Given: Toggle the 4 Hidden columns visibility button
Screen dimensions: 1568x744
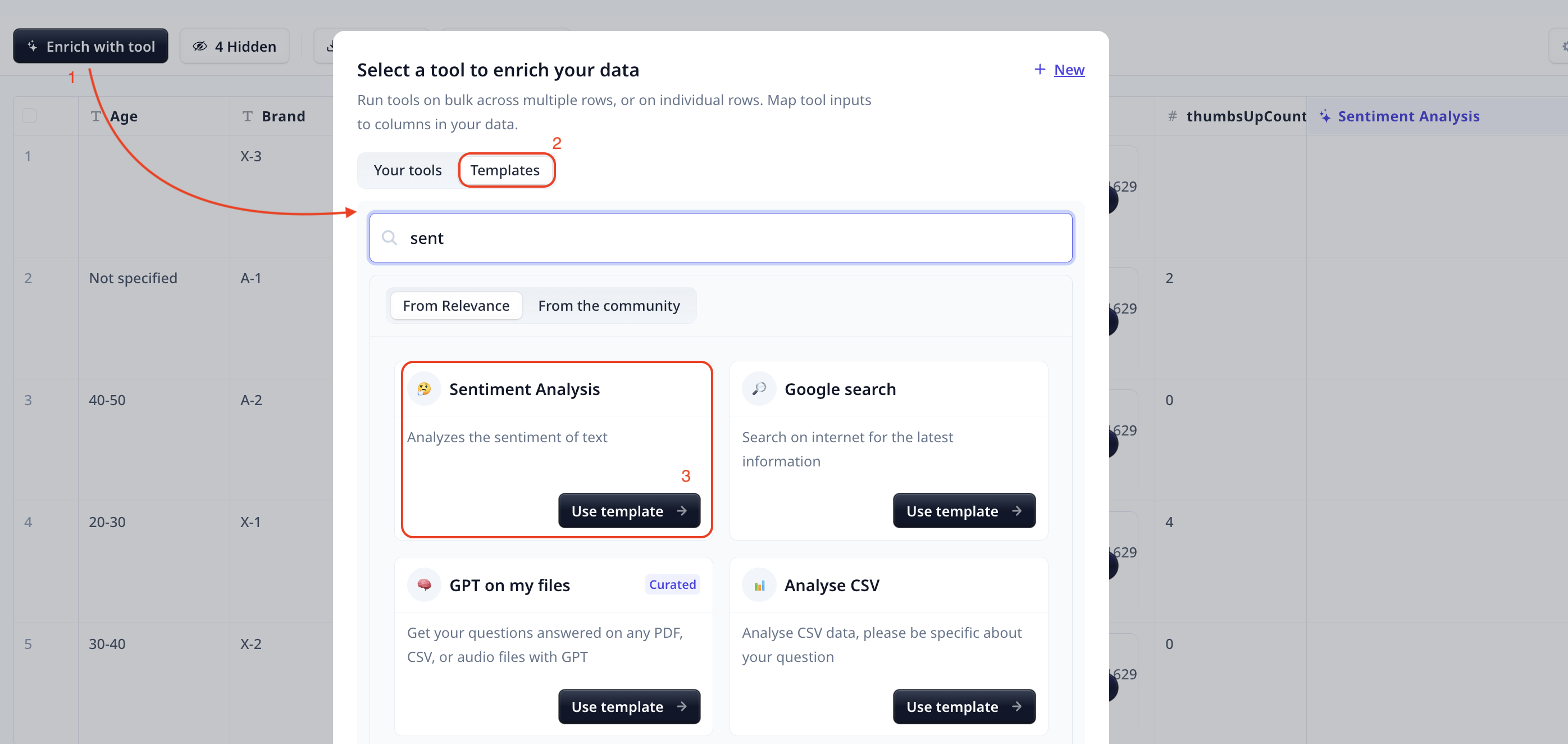Looking at the screenshot, I should click(234, 46).
